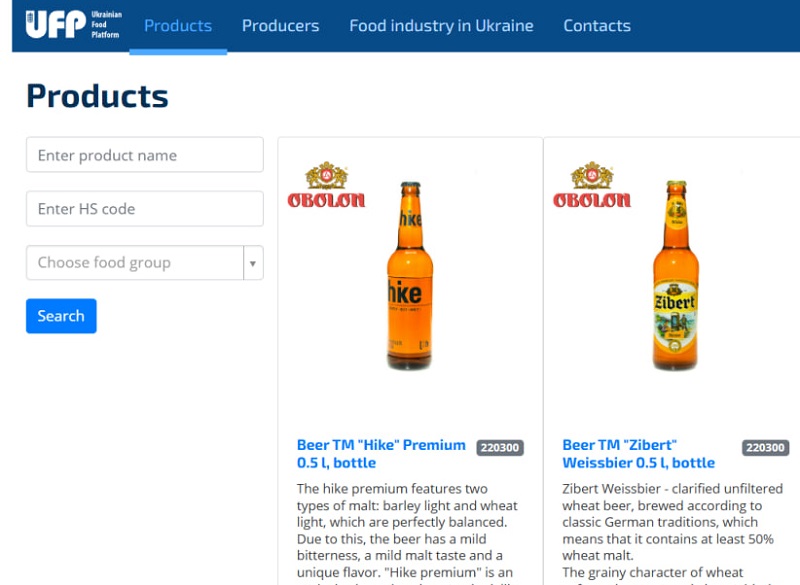Open the Products navigation tab
The height and width of the screenshot is (585, 800).
pos(178,26)
